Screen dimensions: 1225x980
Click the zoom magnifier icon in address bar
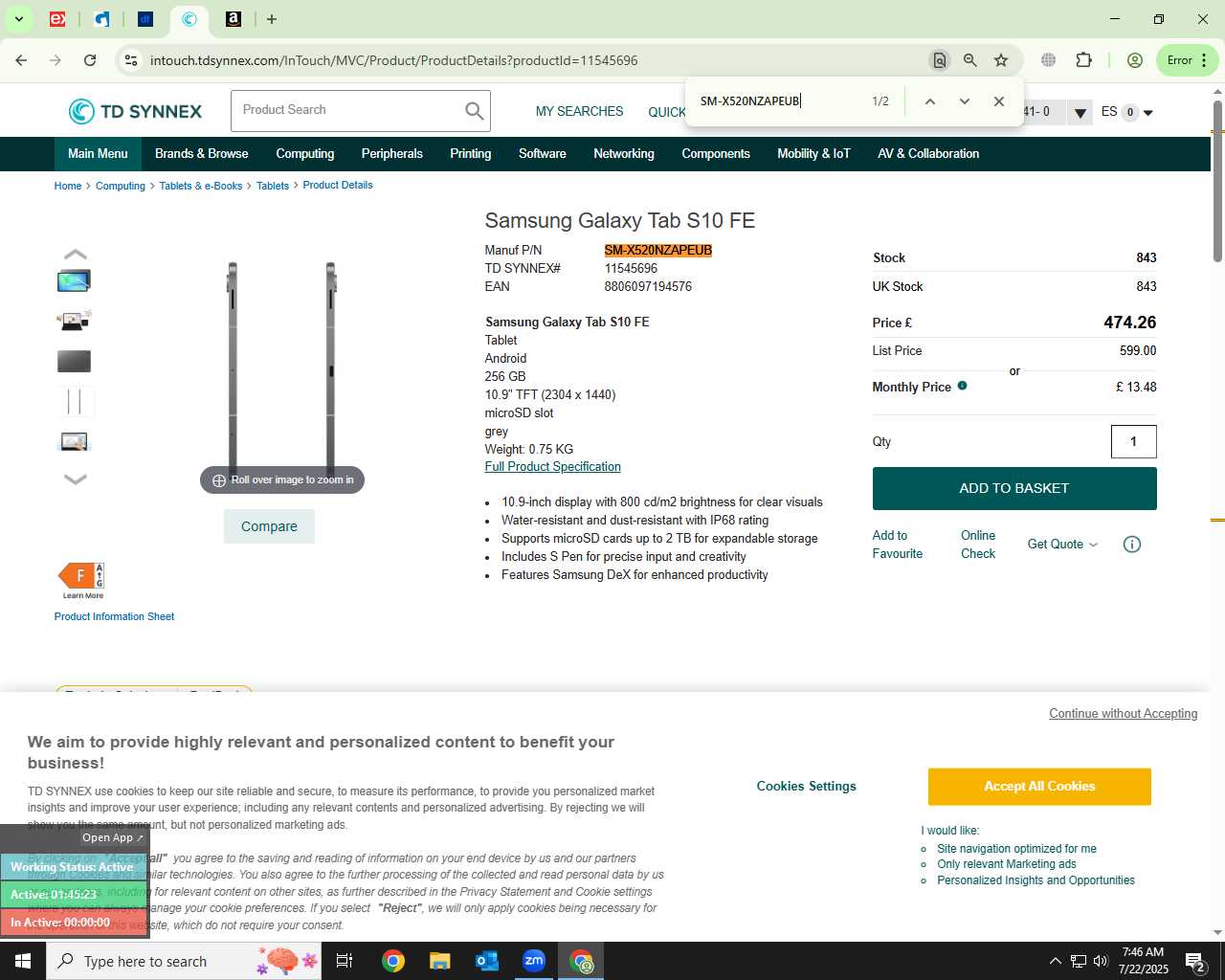tap(970, 60)
